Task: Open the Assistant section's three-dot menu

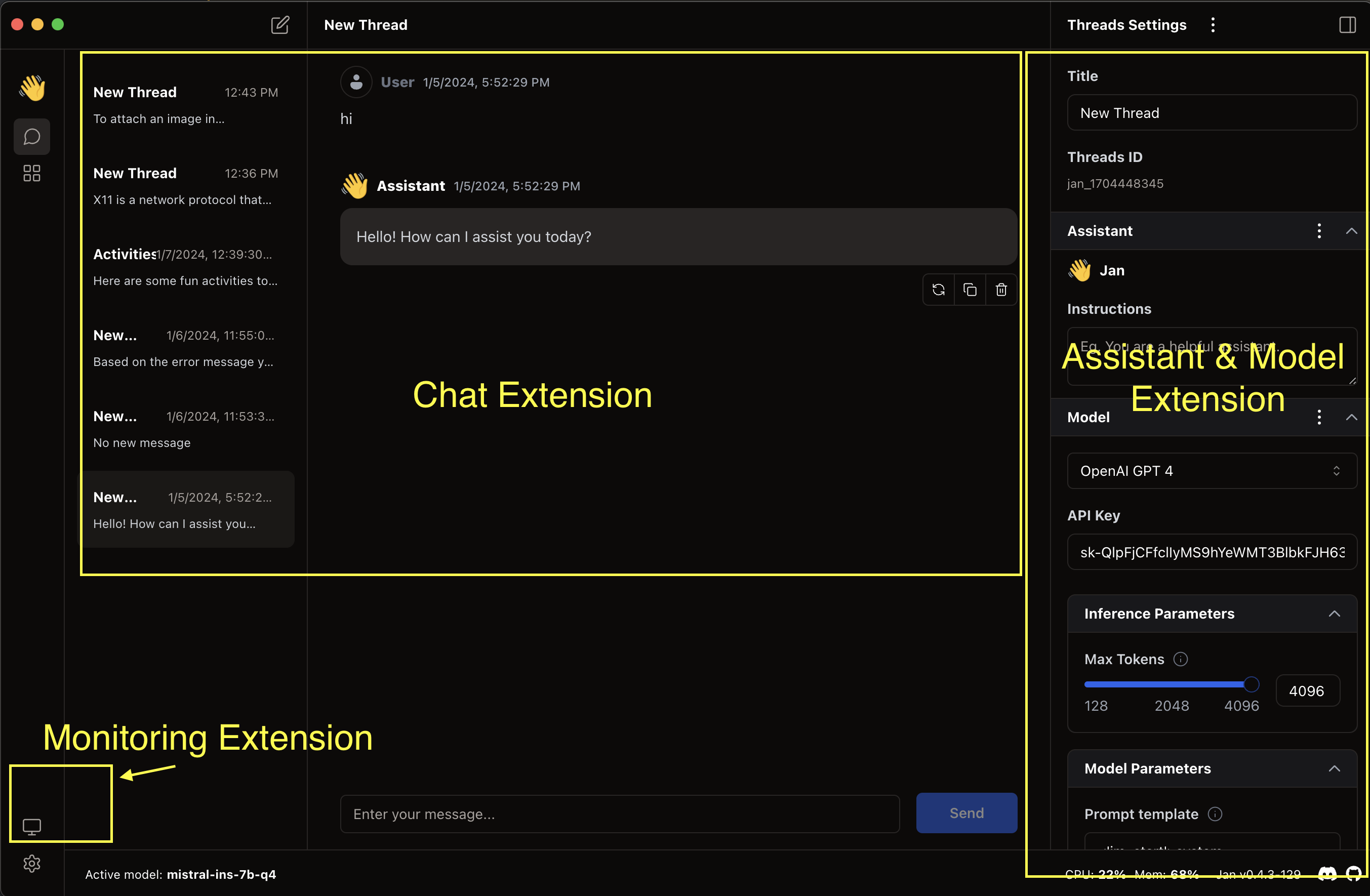Action: [1319, 231]
